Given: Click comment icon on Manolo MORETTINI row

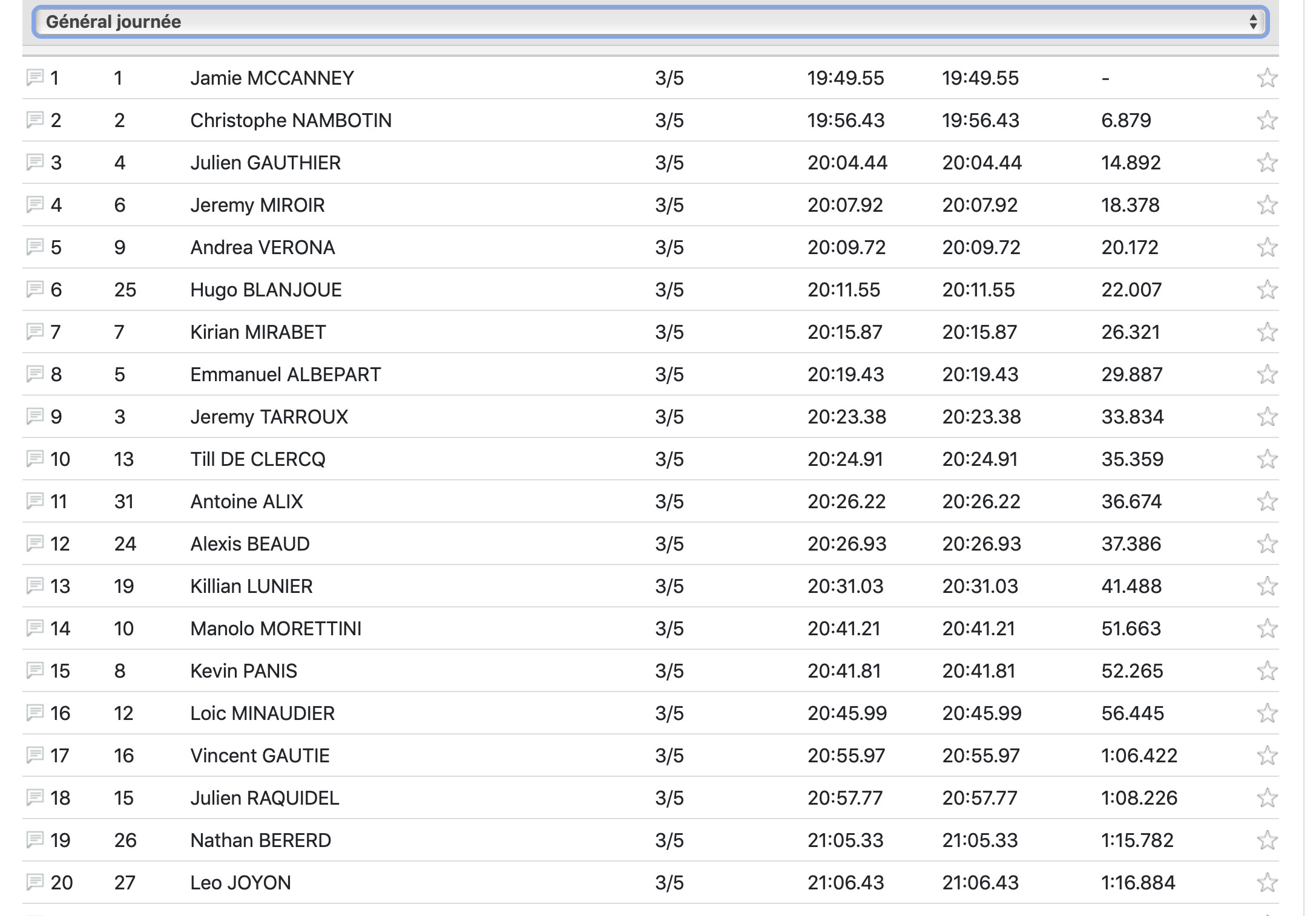Looking at the screenshot, I should 35,628.
